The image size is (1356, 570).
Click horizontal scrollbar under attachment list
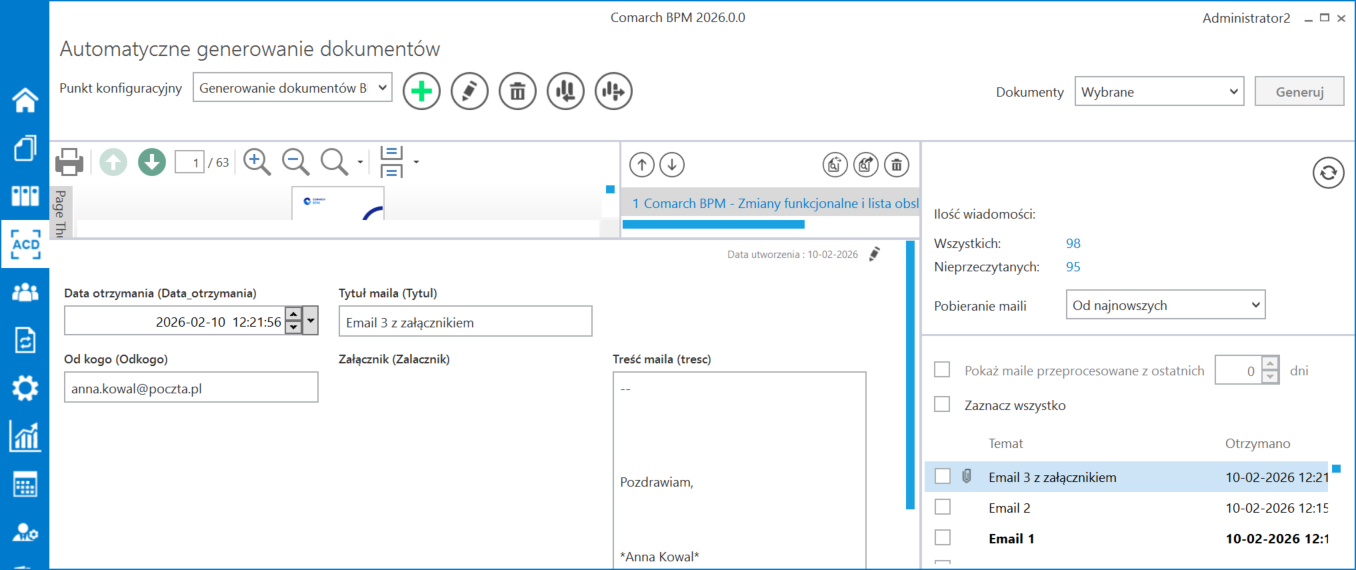coord(713,225)
